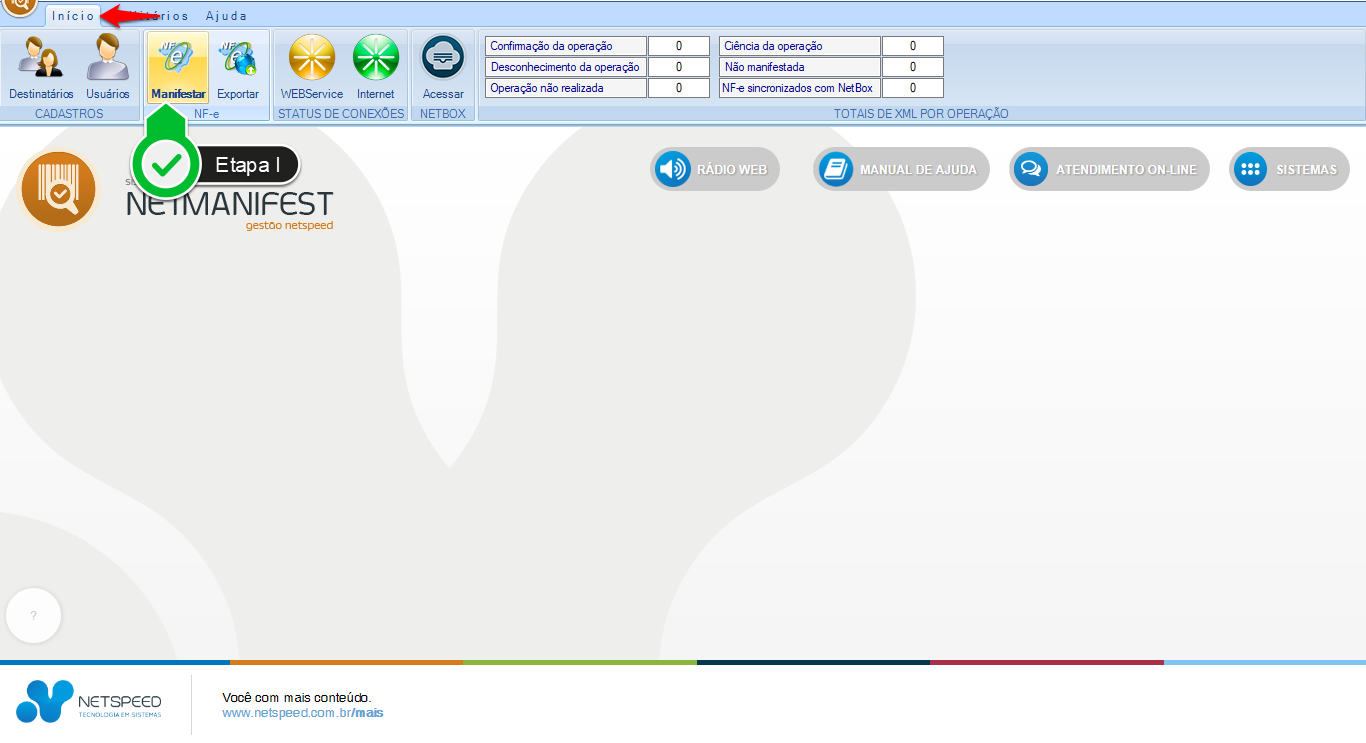Viewport: 1366px width, 743px height.
Task: Click the orange NetManifest barcode logo
Action: click(59, 188)
